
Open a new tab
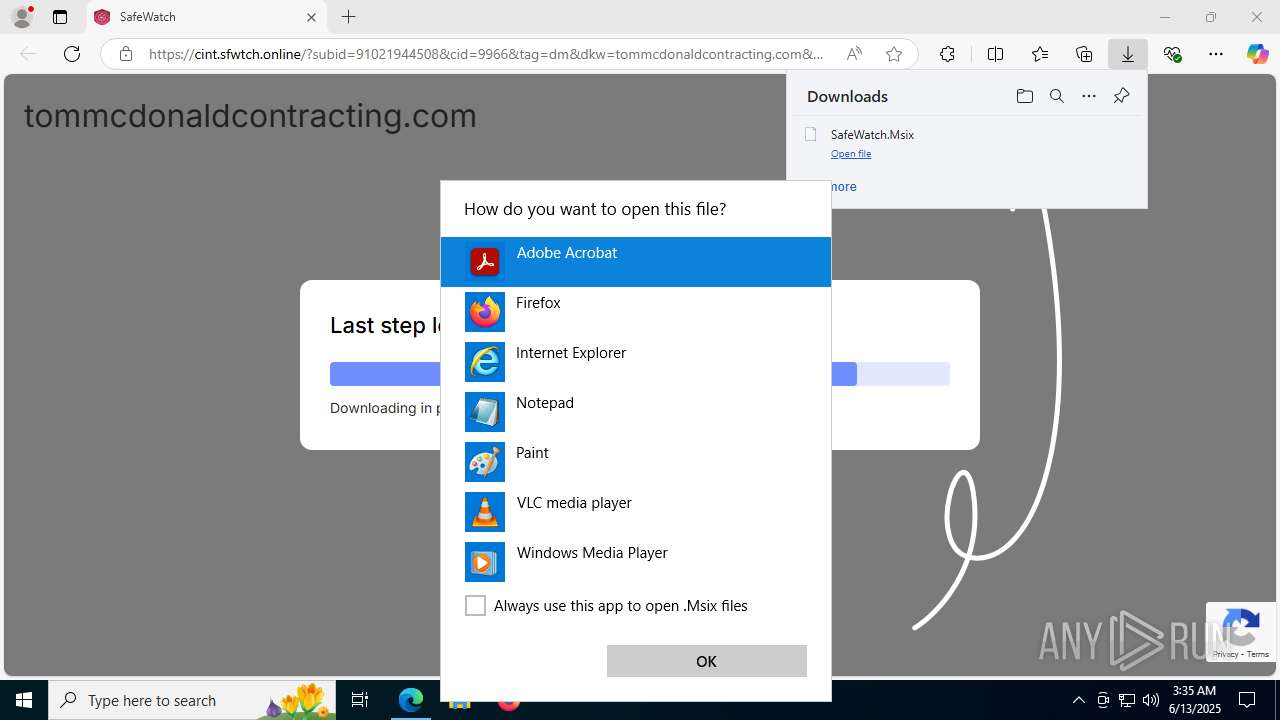348,17
